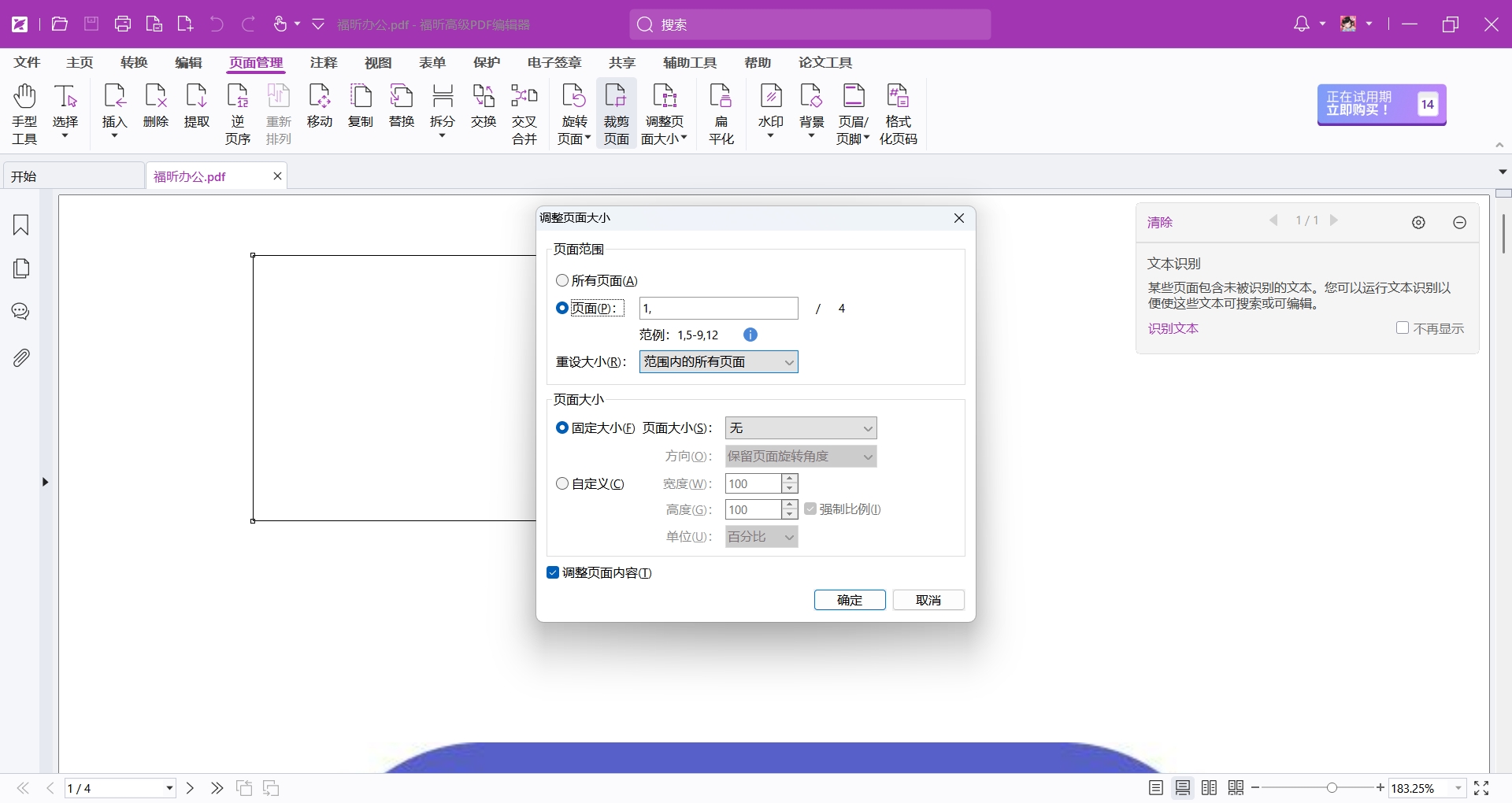Open the 保护 ribbon tab
The width and height of the screenshot is (1512, 803).
(486, 63)
